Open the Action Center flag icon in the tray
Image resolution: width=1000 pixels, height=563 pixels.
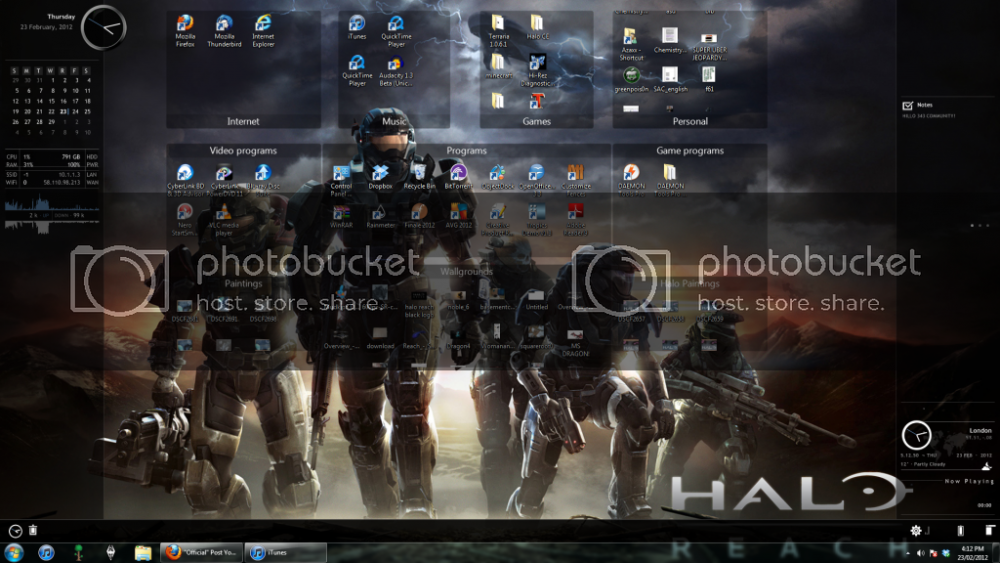click(933, 553)
